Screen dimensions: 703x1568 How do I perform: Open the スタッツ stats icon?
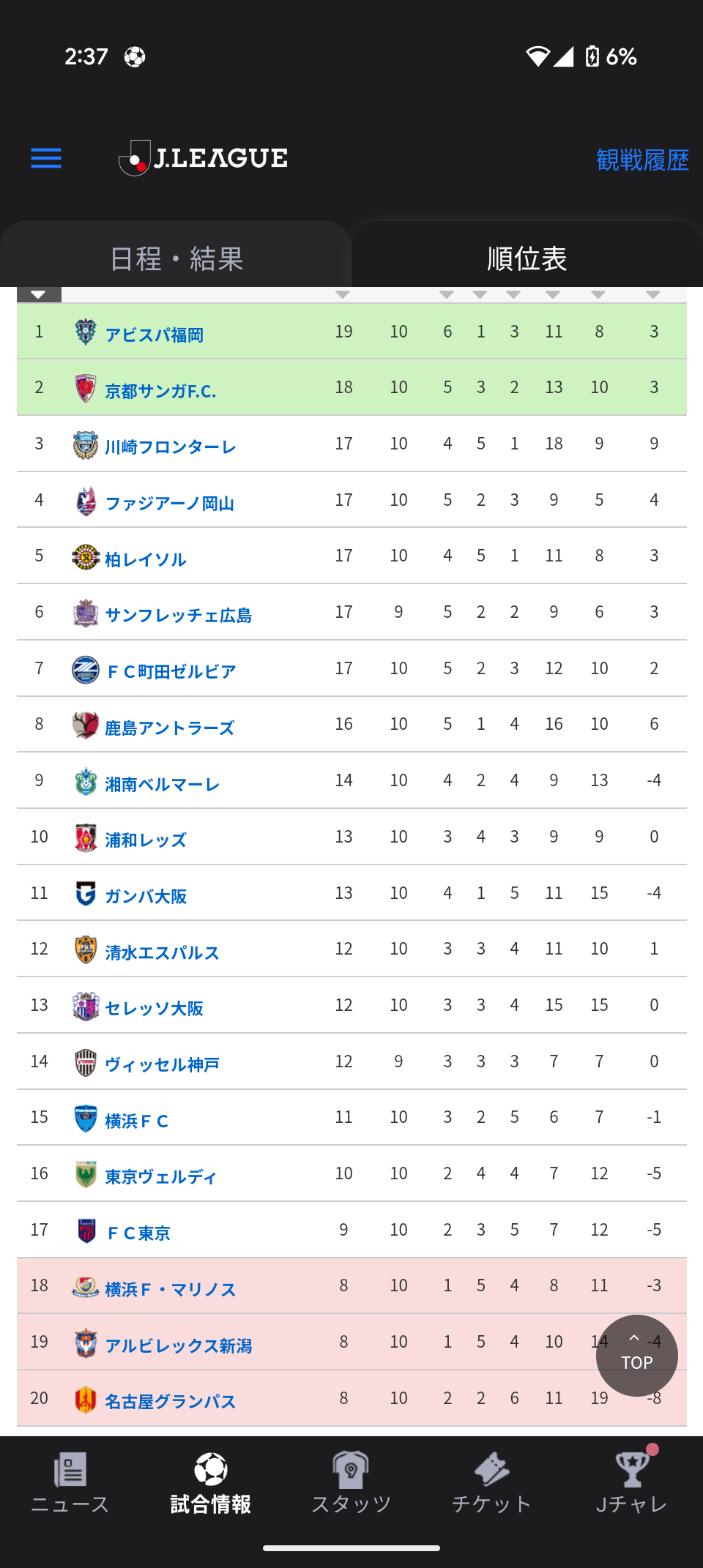tap(351, 1469)
